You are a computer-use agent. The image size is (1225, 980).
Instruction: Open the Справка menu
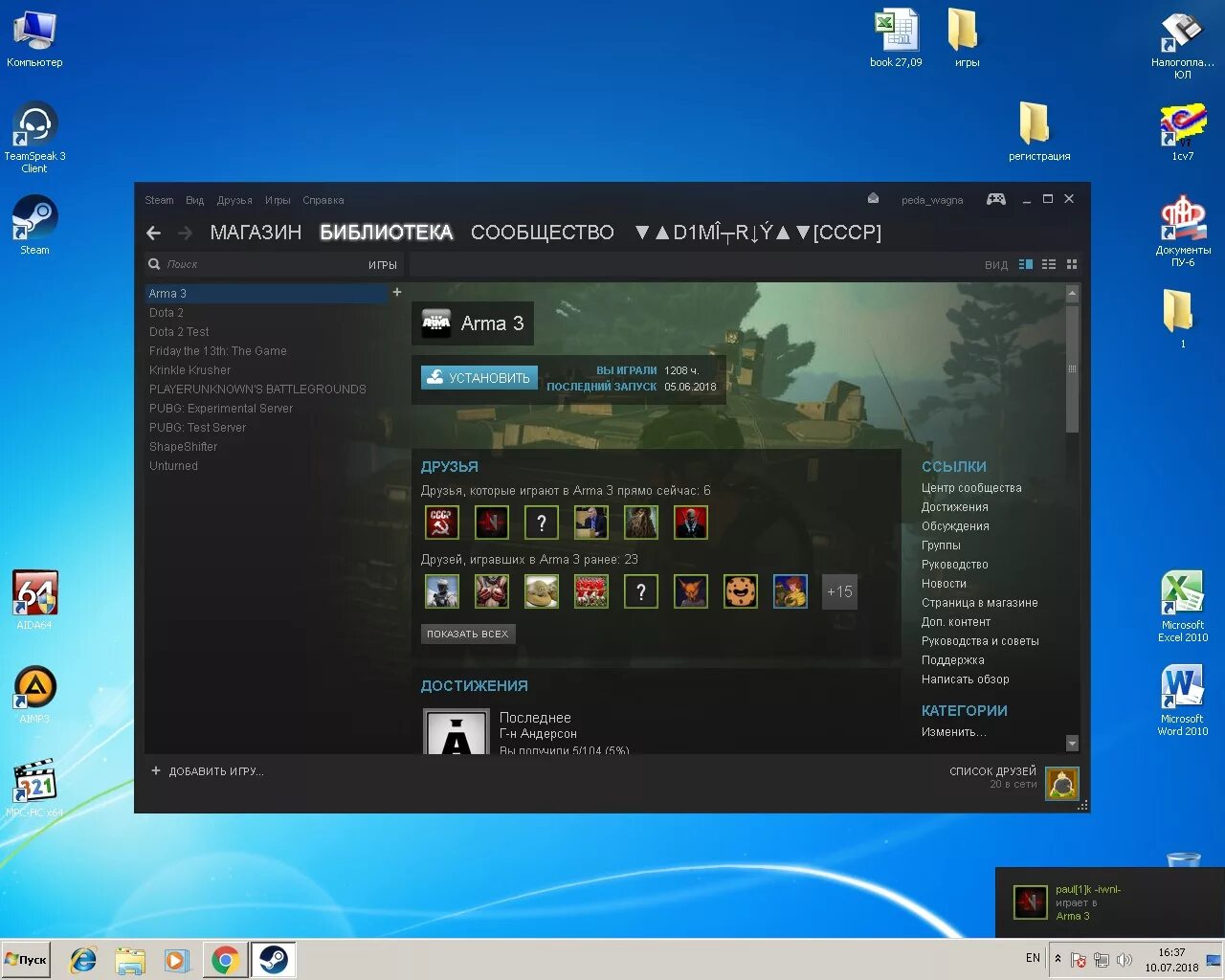point(323,200)
